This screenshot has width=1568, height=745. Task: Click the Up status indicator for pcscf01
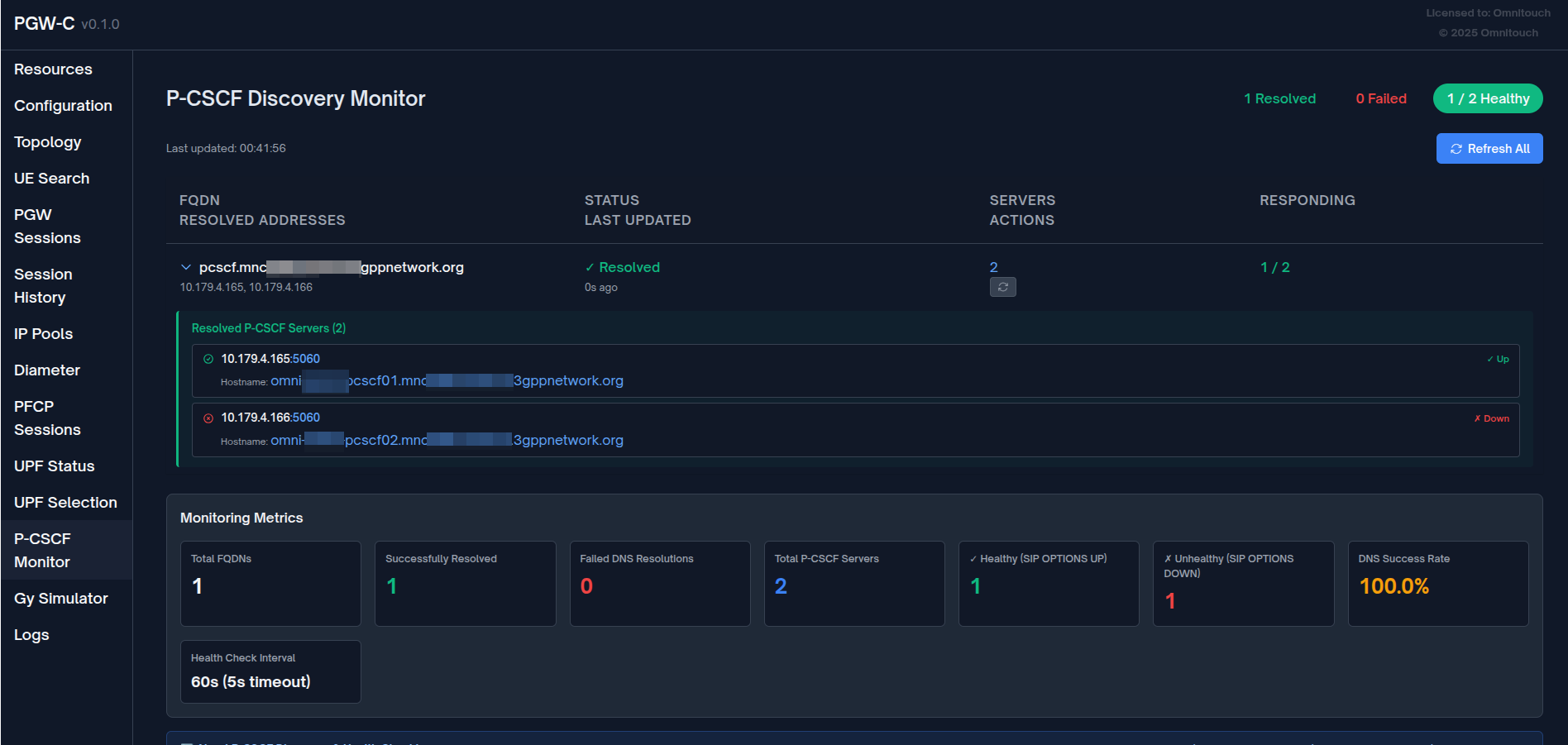[x=1497, y=359]
